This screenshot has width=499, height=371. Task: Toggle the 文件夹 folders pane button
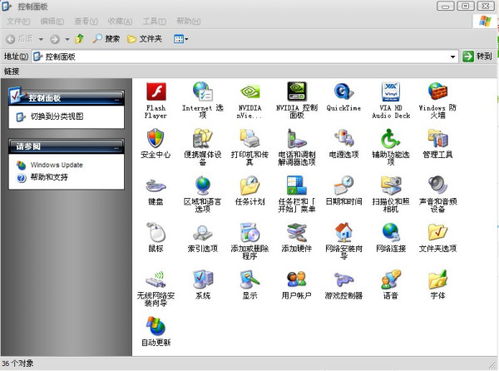144,39
